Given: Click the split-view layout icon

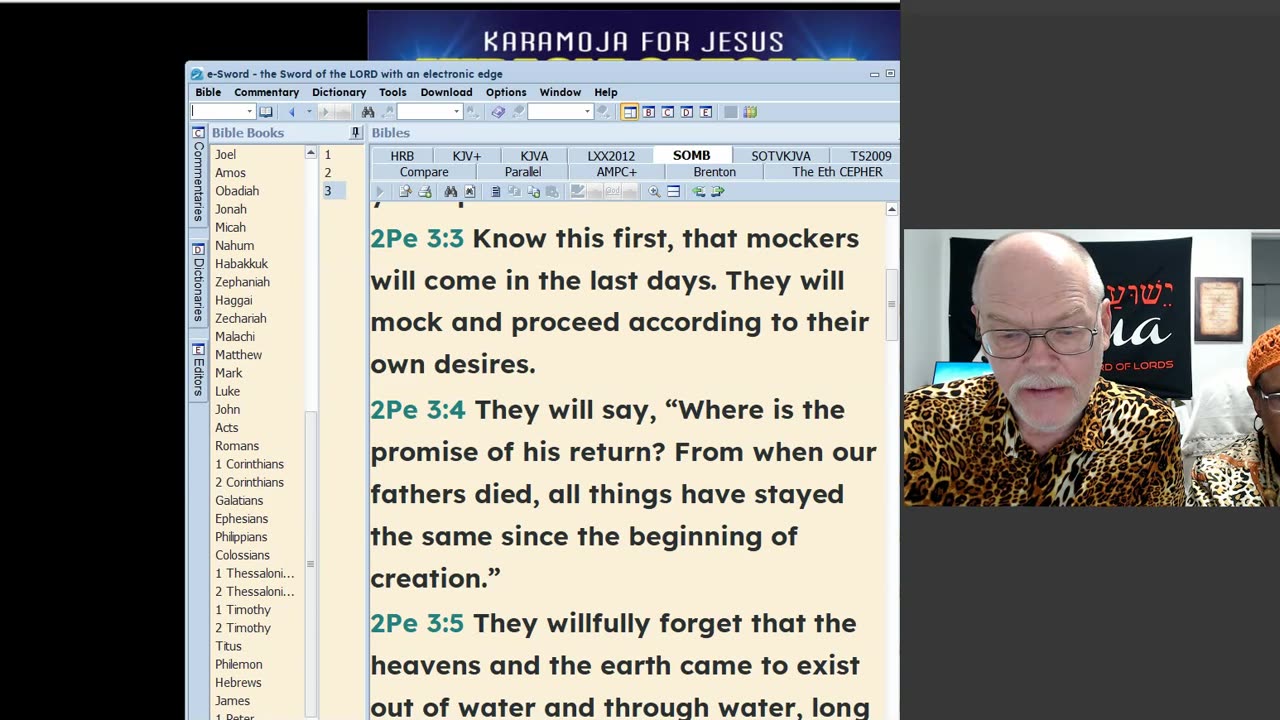Looking at the screenshot, I should pyautogui.click(x=674, y=191).
